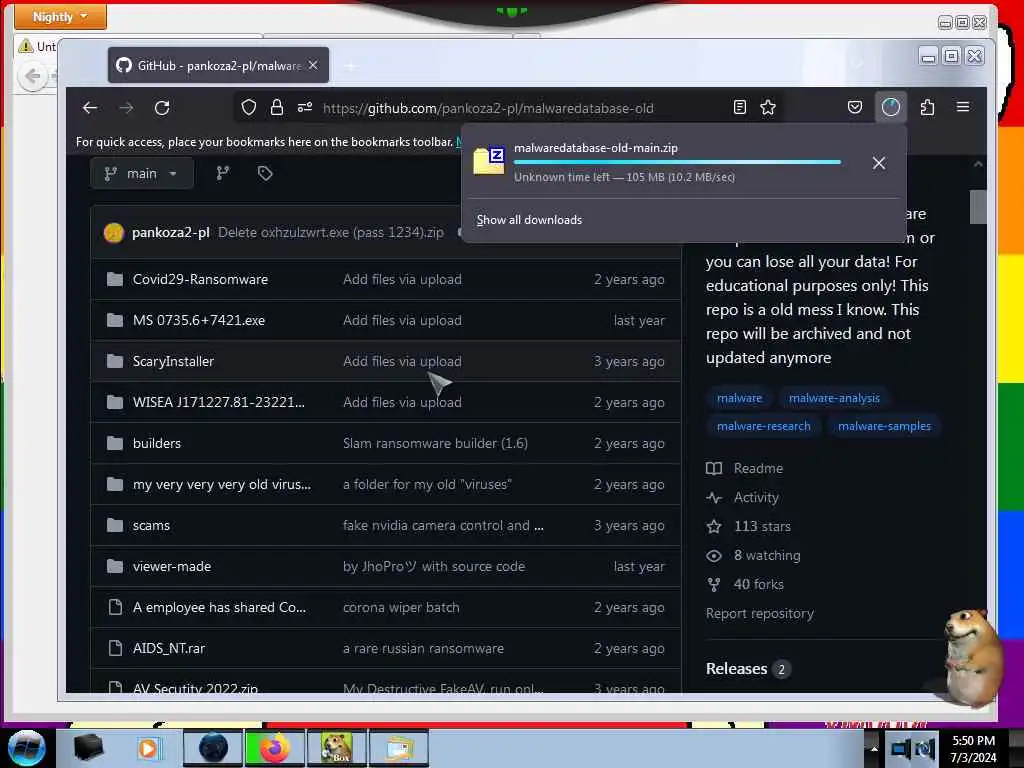Open the downloads toolbar button
The width and height of the screenshot is (1024, 768).
tap(891, 107)
